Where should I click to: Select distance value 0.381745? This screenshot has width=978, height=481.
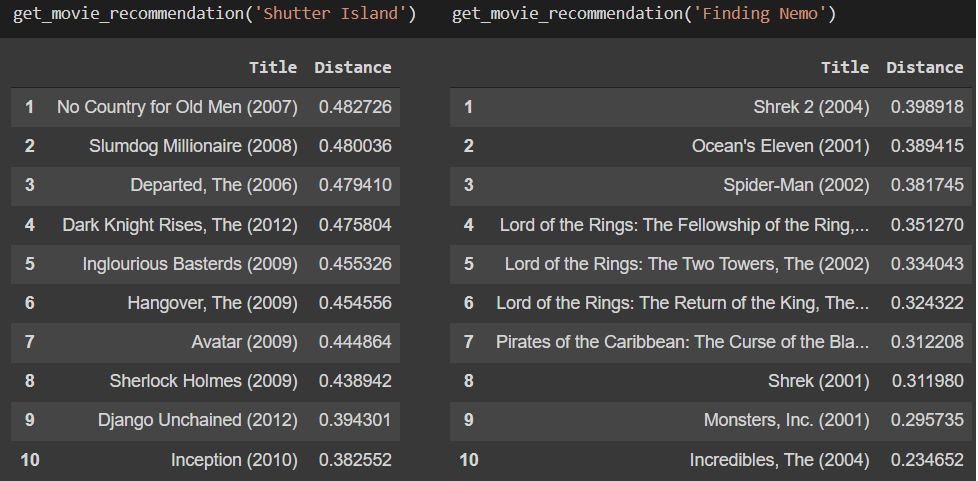point(927,185)
